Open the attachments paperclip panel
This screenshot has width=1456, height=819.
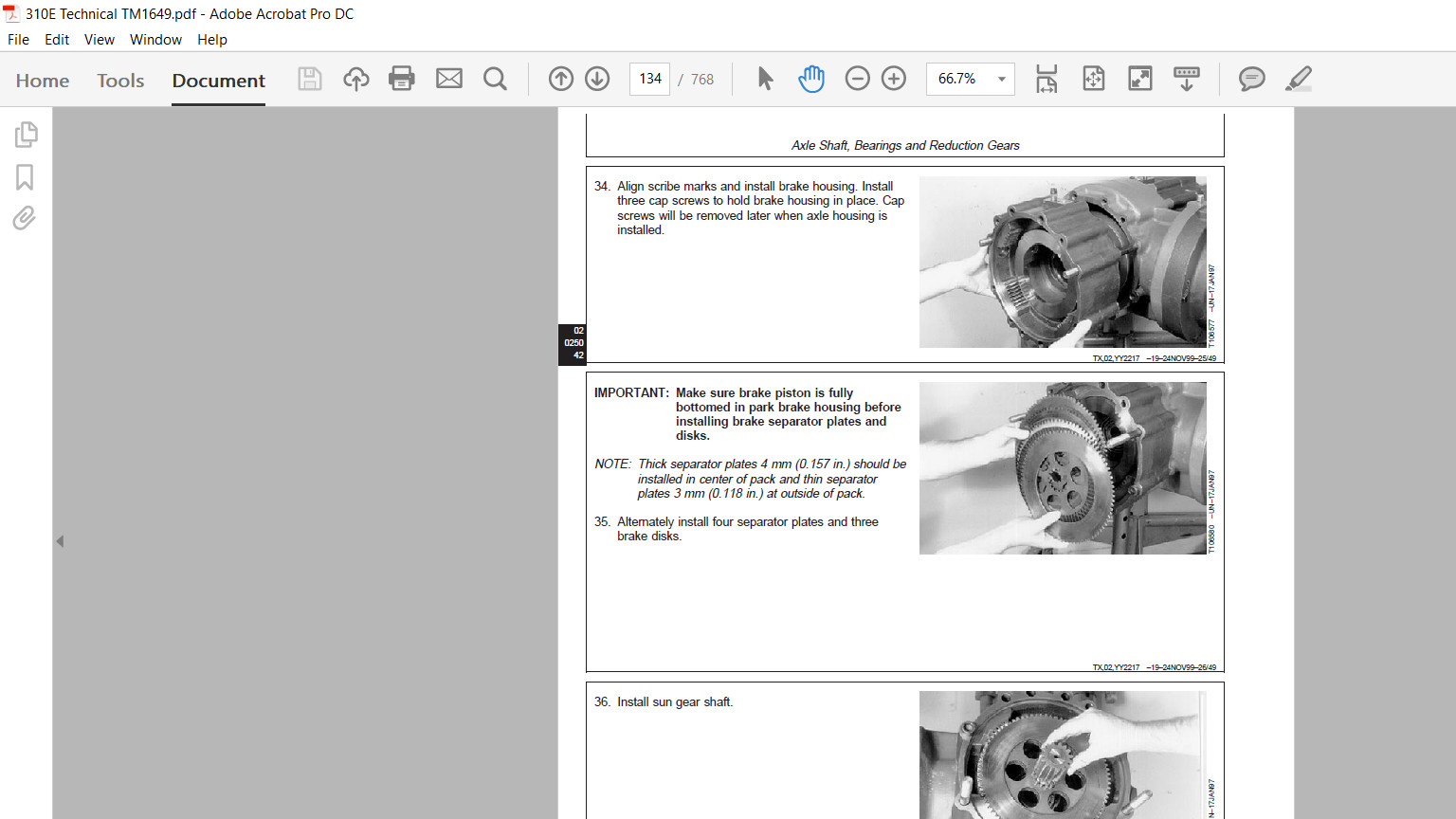coord(24,218)
